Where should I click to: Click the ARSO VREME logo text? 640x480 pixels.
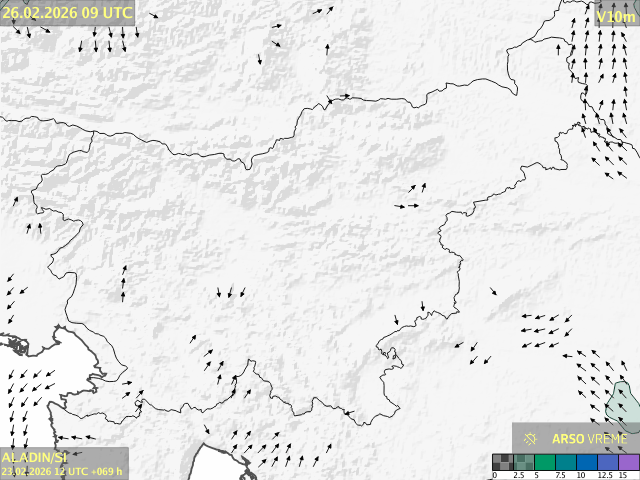point(590,438)
